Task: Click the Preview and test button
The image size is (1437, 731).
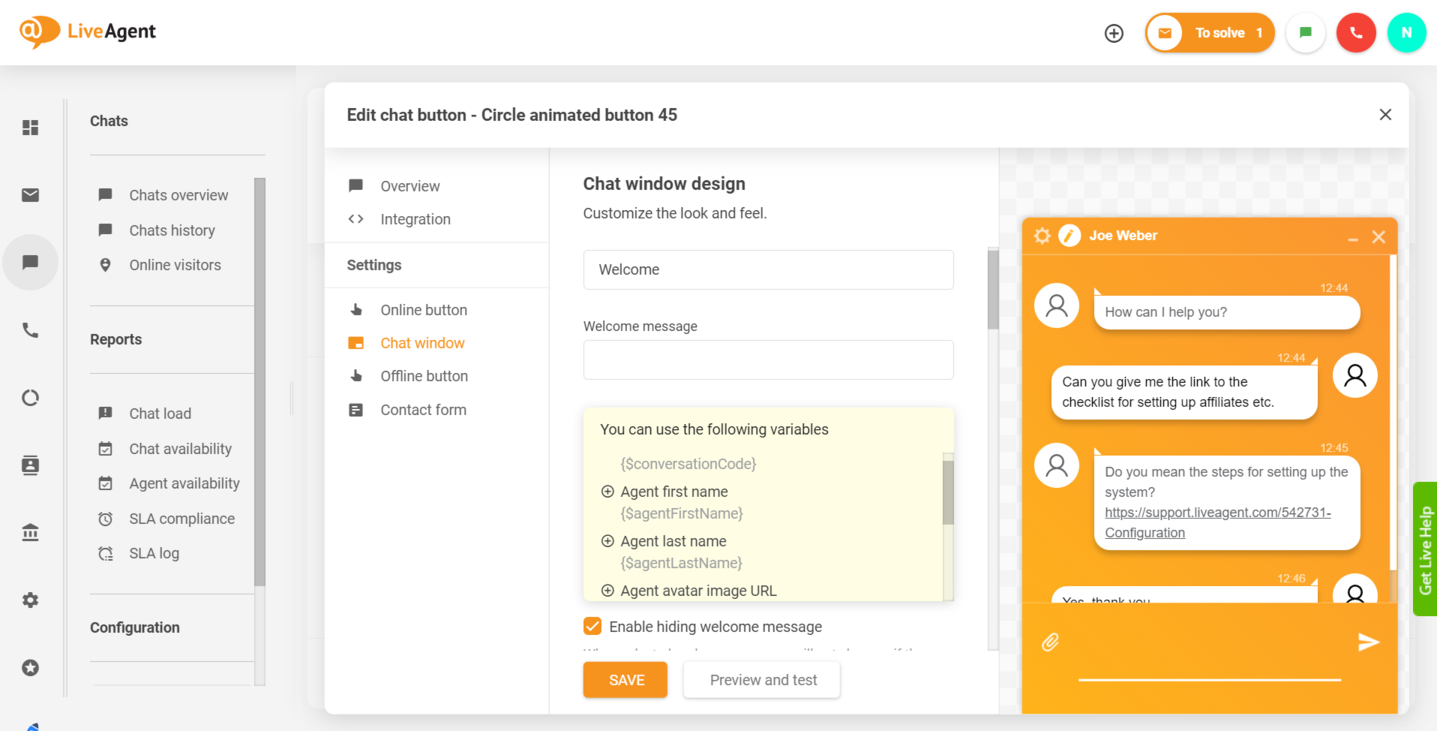Action: coord(763,680)
